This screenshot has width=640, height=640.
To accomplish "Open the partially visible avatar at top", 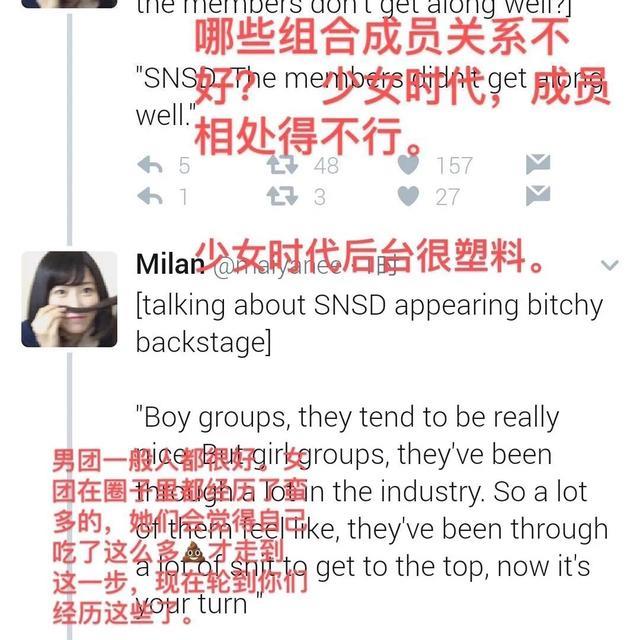I will [x=69, y=4].
